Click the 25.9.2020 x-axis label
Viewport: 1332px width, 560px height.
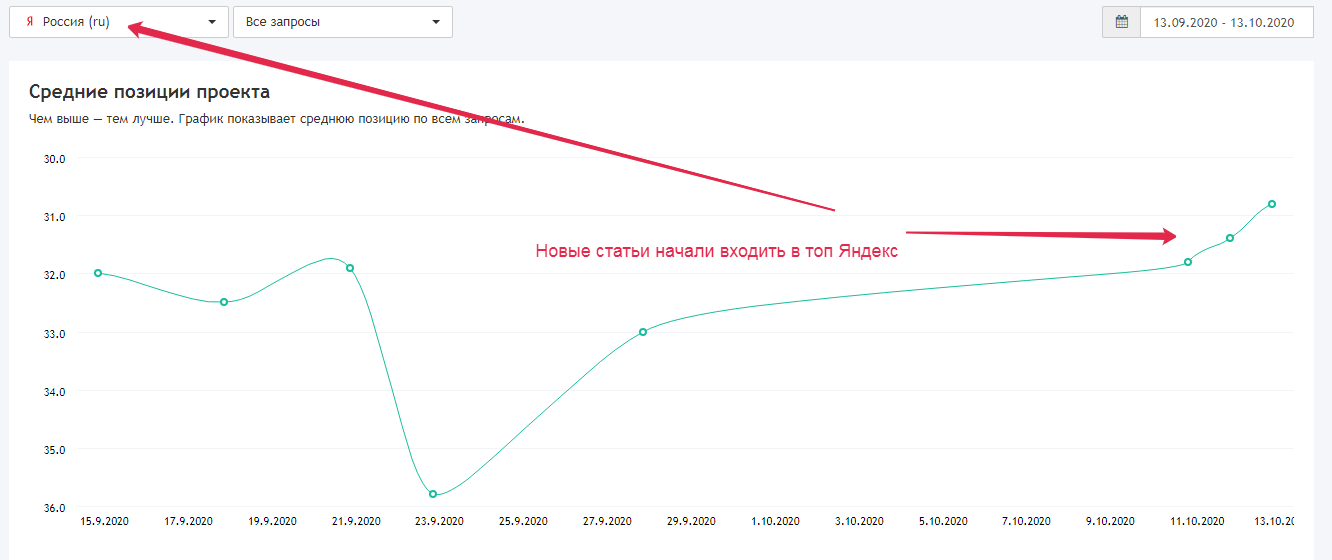[524, 521]
